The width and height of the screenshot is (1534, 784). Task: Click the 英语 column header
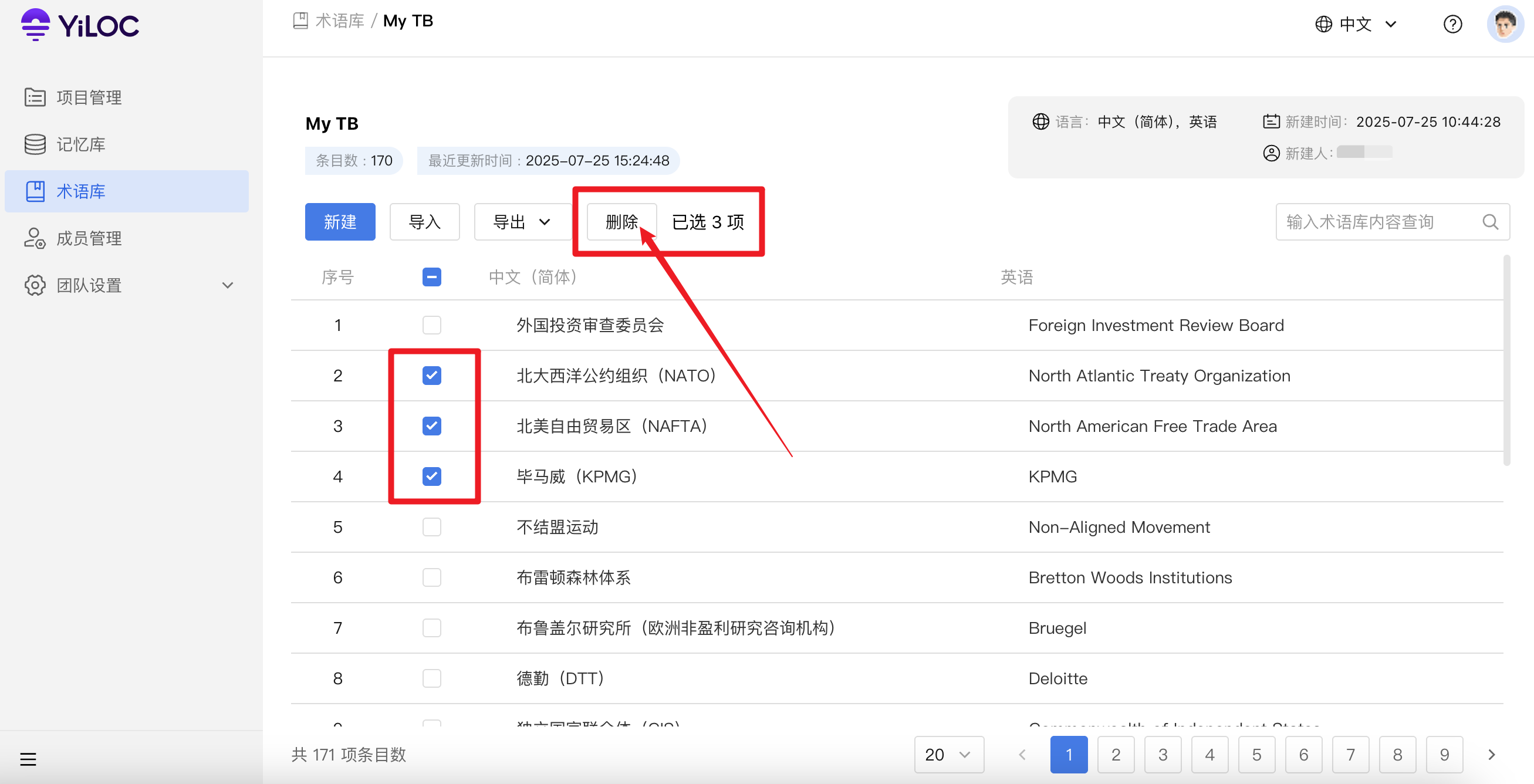pyautogui.click(x=1016, y=277)
